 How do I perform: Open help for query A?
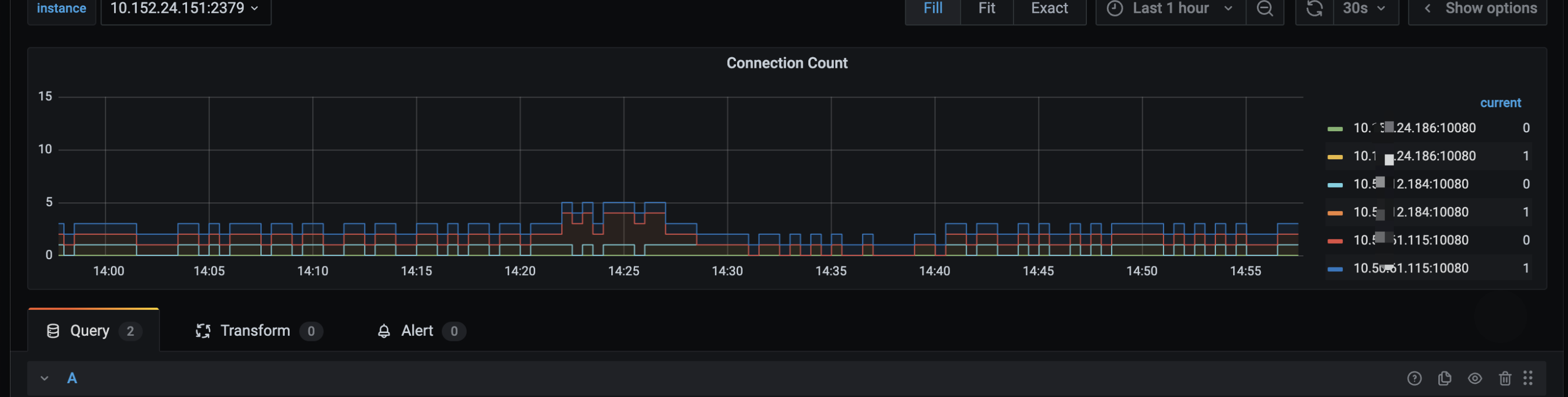1415,378
